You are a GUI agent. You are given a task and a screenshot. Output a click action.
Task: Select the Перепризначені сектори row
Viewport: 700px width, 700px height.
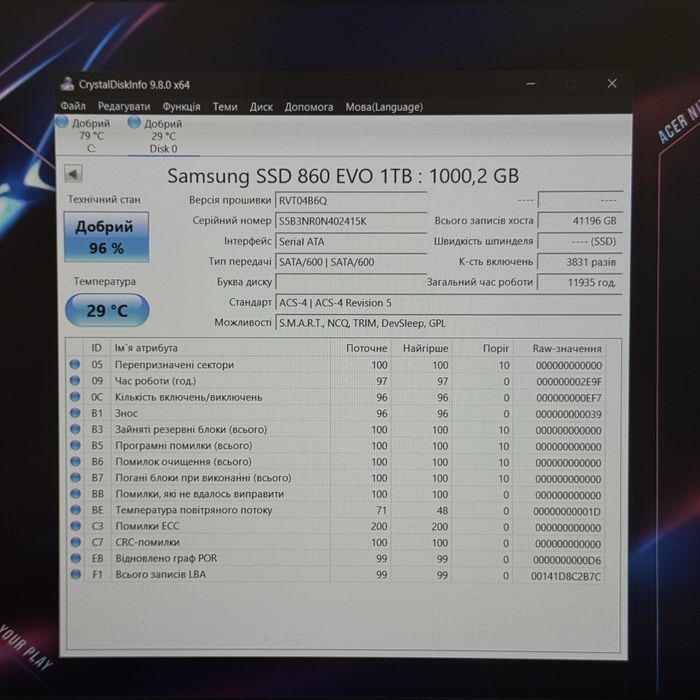click(336, 365)
